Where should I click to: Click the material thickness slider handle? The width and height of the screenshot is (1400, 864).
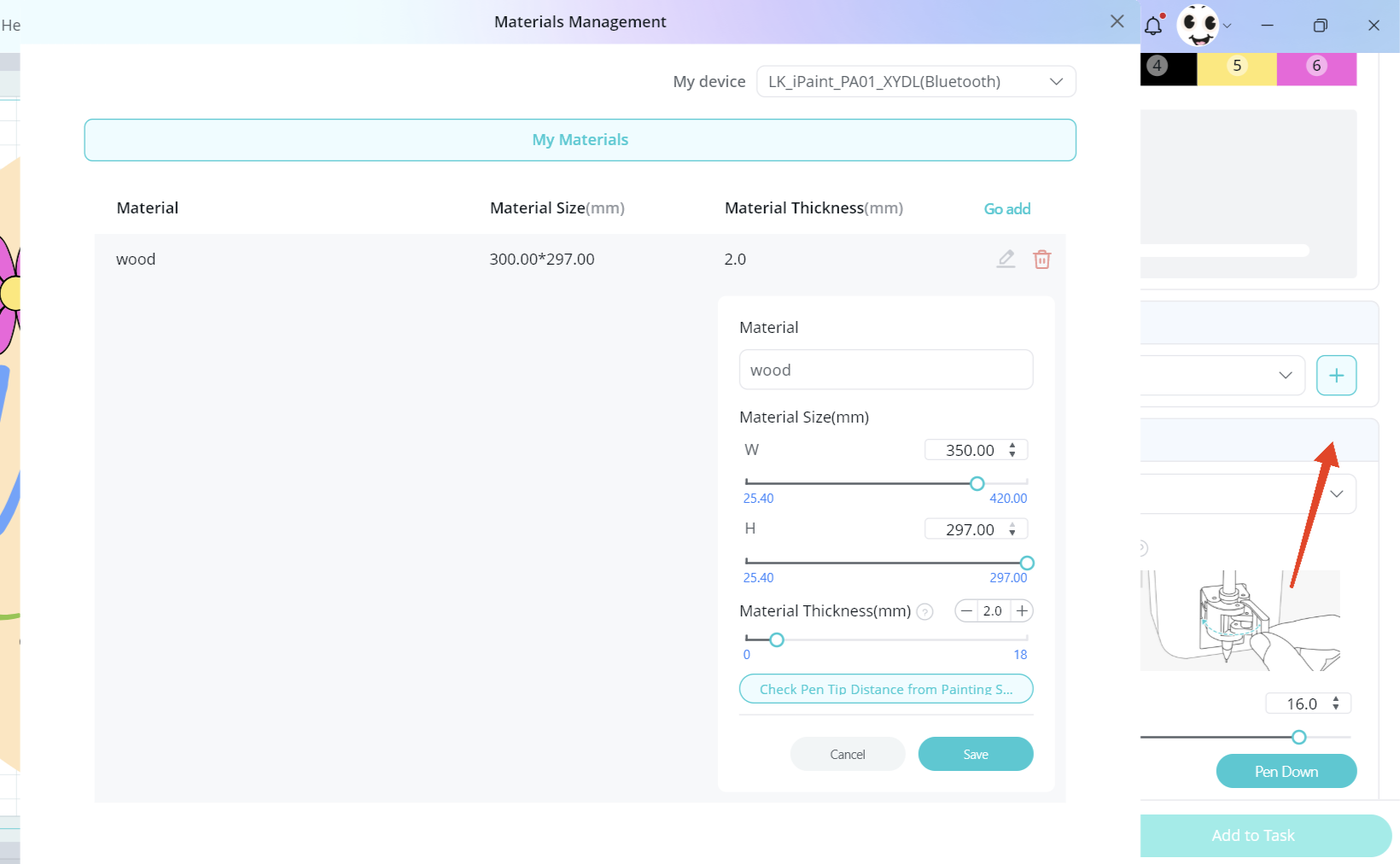click(777, 639)
